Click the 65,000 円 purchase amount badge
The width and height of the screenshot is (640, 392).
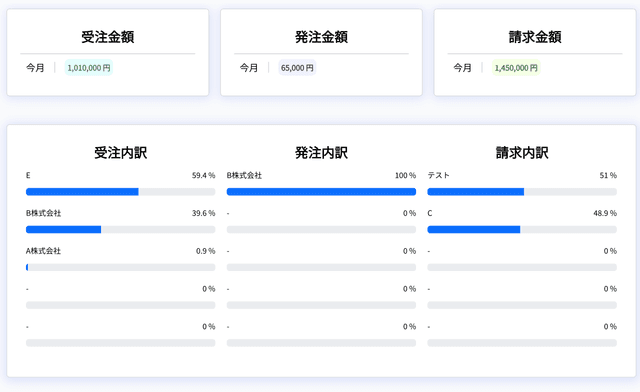[297, 68]
